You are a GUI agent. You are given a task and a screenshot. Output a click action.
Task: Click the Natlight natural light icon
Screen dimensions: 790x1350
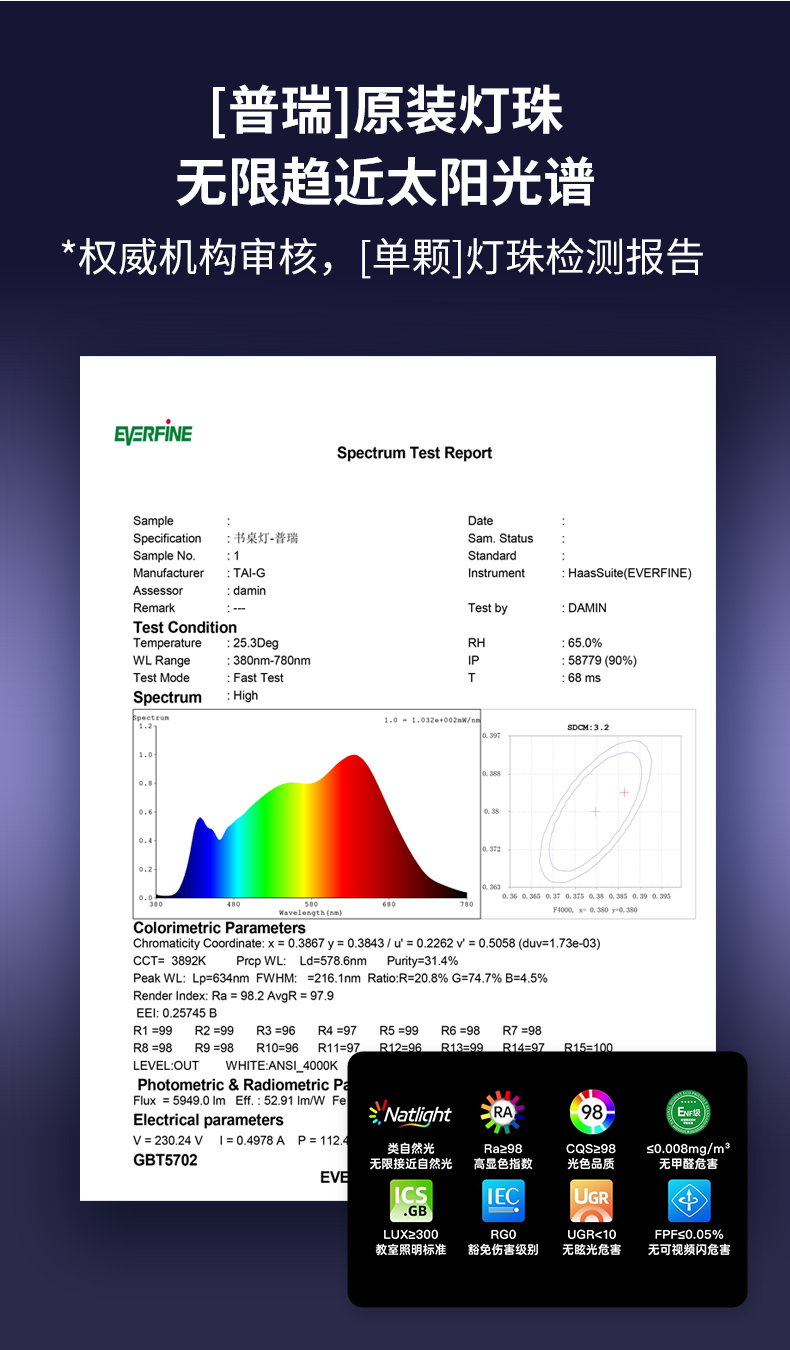point(410,1113)
